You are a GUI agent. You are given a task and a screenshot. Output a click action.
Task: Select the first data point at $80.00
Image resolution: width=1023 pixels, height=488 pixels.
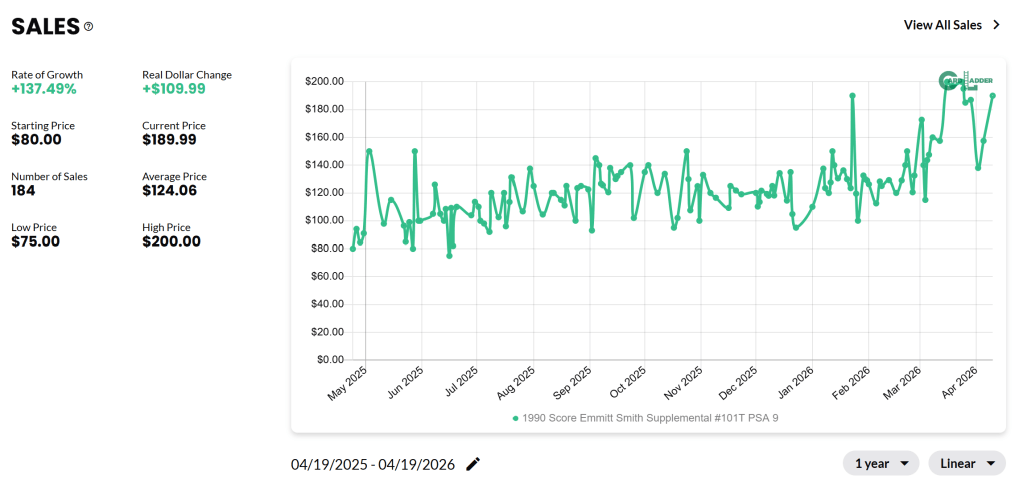tap(352, 248)
